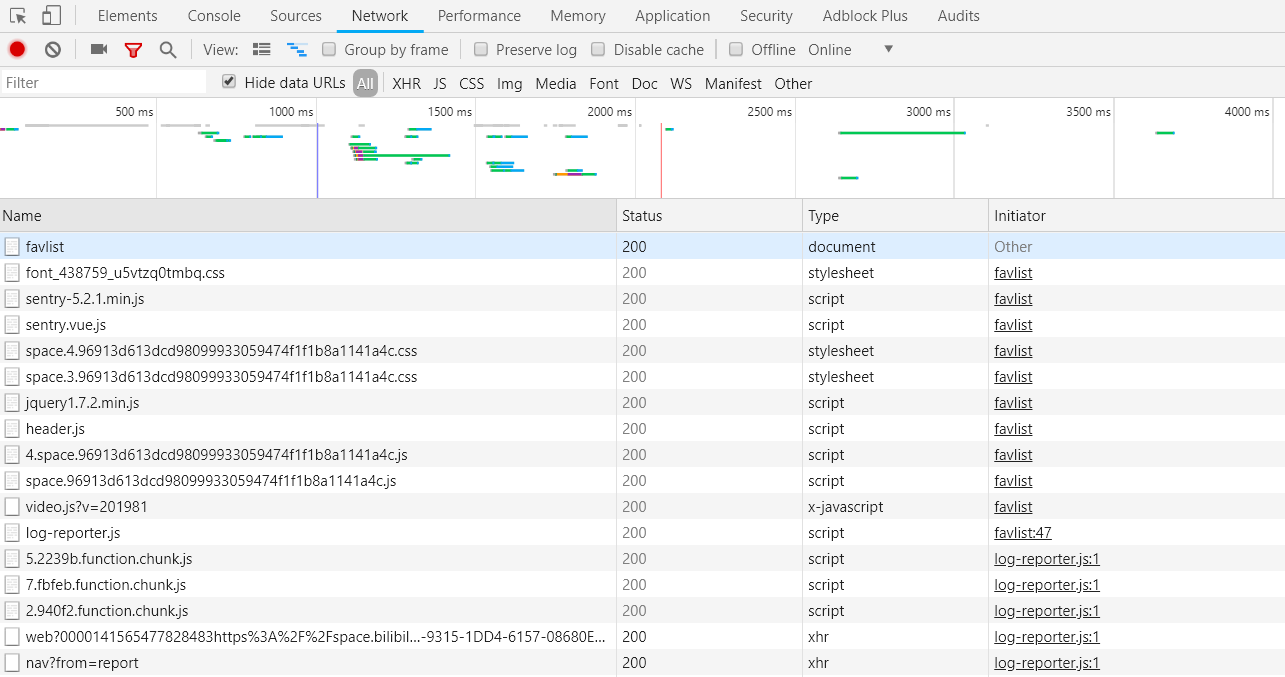1285x677 pixels.
Task: Click the capture screenshots camera icon
Action: 98,49
